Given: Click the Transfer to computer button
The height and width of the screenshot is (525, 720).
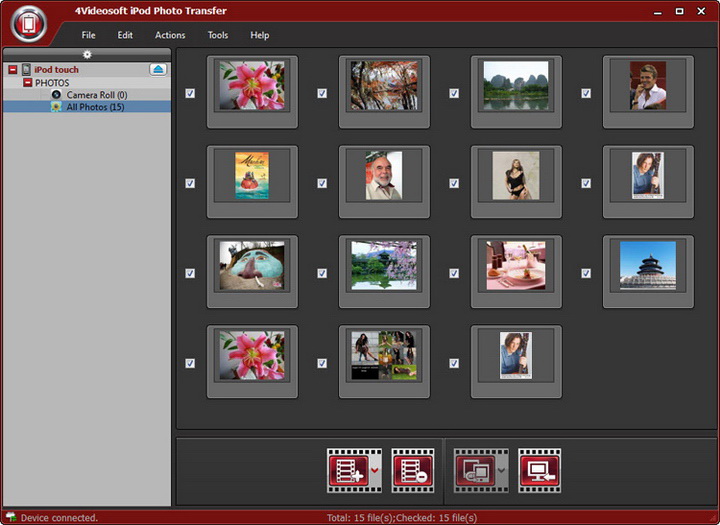Looking at the screenshot, I should tap(540, 471).
